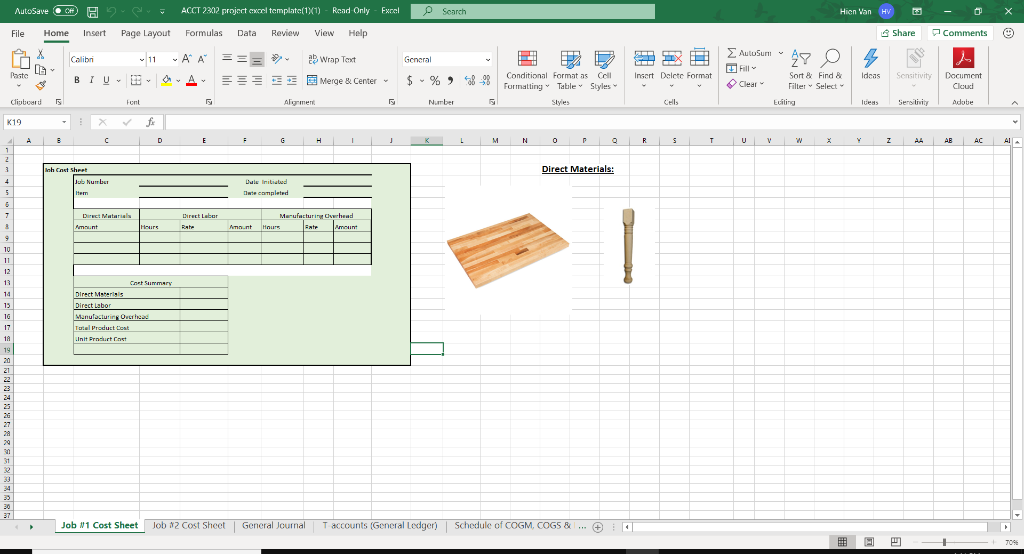Apply yellow Fill Color

[167, 80]
